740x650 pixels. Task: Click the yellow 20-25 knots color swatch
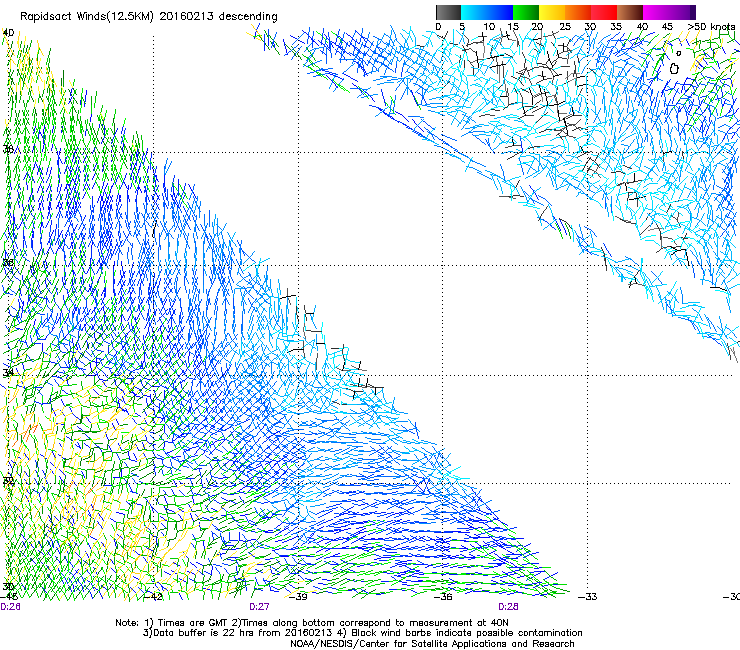pyautogui.click(x=552, y=12)
